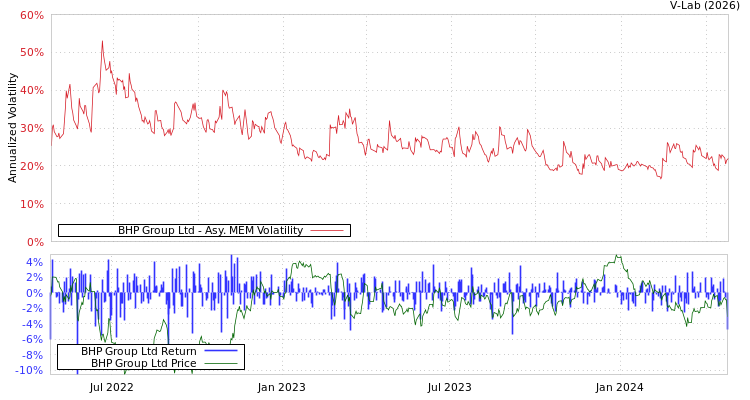The width and height of the screenshot is (750, 400).
Task: Click the green Price legend line sample
Action: [x=220, y=364]
